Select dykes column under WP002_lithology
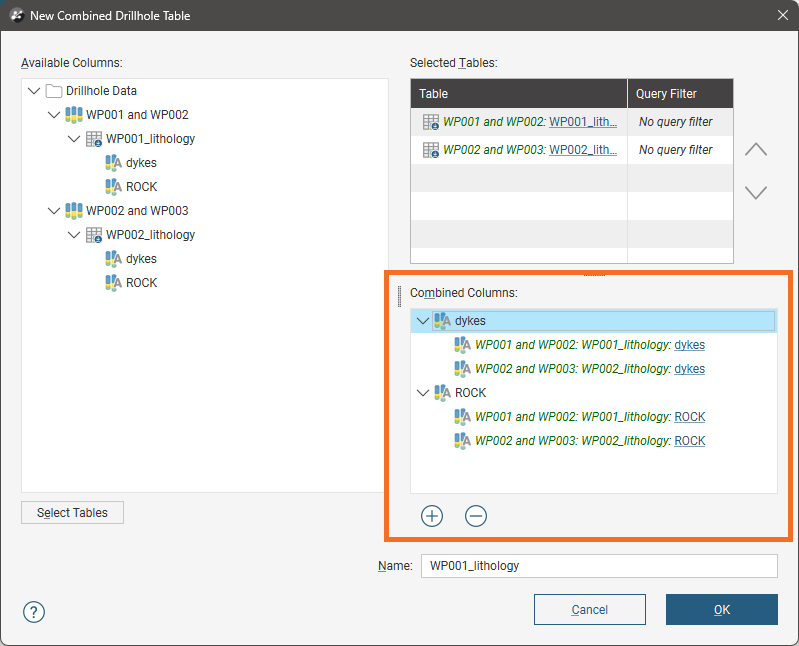Screen dimensions: 799x646 [x=141, y=259]
